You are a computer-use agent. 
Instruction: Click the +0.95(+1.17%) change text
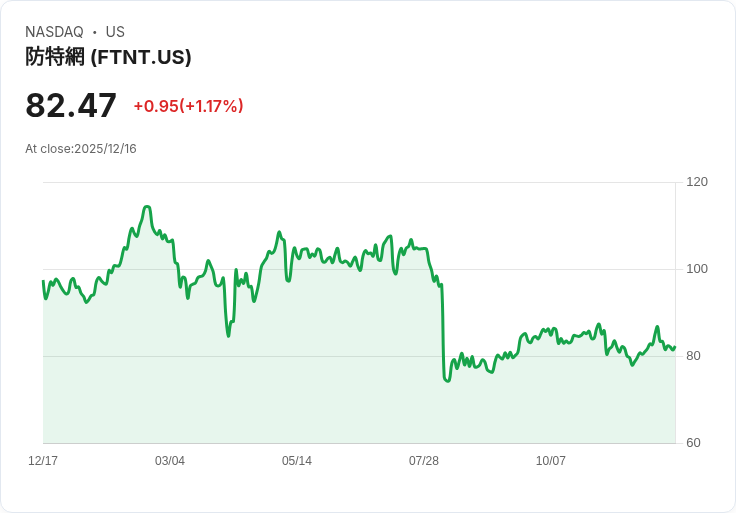coord(189,106)
